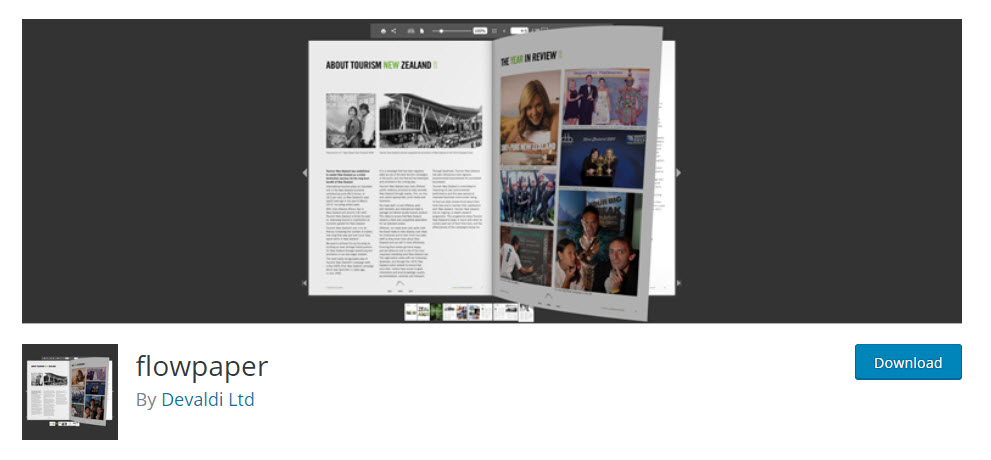Image resolution: width=991 pixels, height=460 pixels.
Task: Select single-page view icon in toolbar
Action: point(422,31)
